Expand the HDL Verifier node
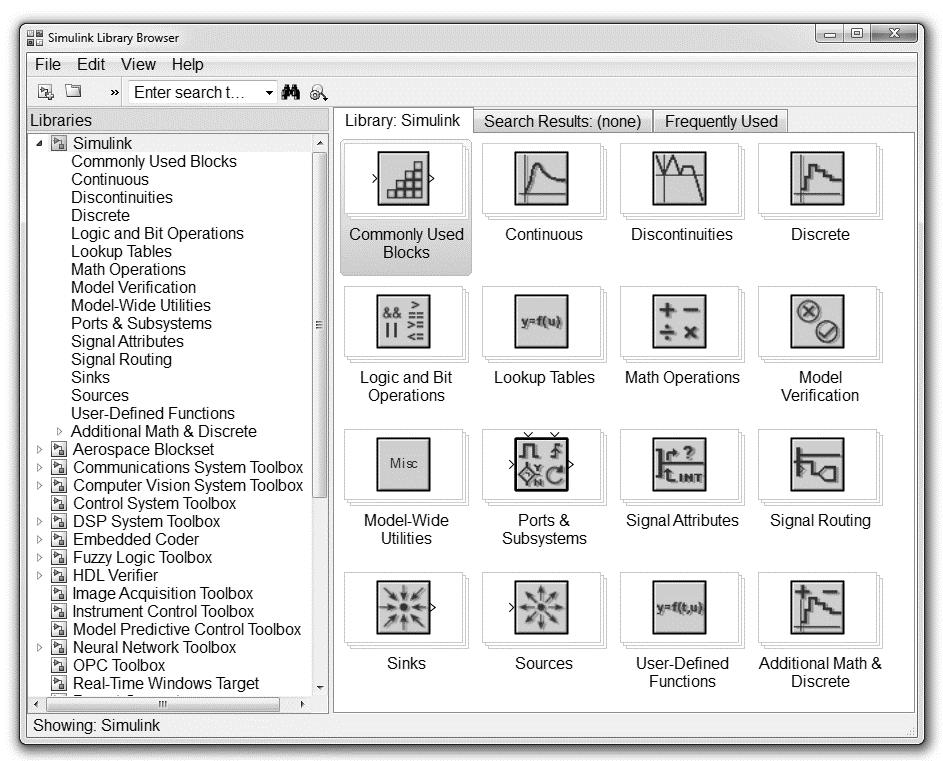The image size is (943, 761). (x=40, y=576)
